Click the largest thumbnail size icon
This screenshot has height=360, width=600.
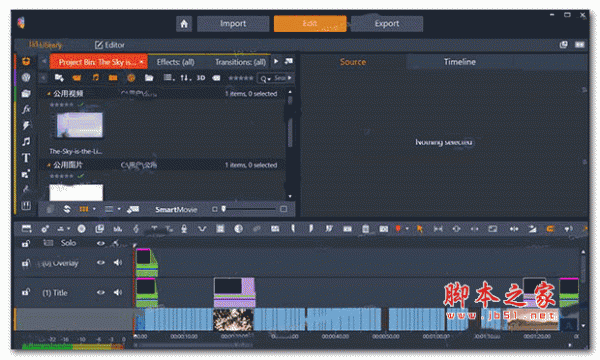pyautogui.click(x=284, y=209)
